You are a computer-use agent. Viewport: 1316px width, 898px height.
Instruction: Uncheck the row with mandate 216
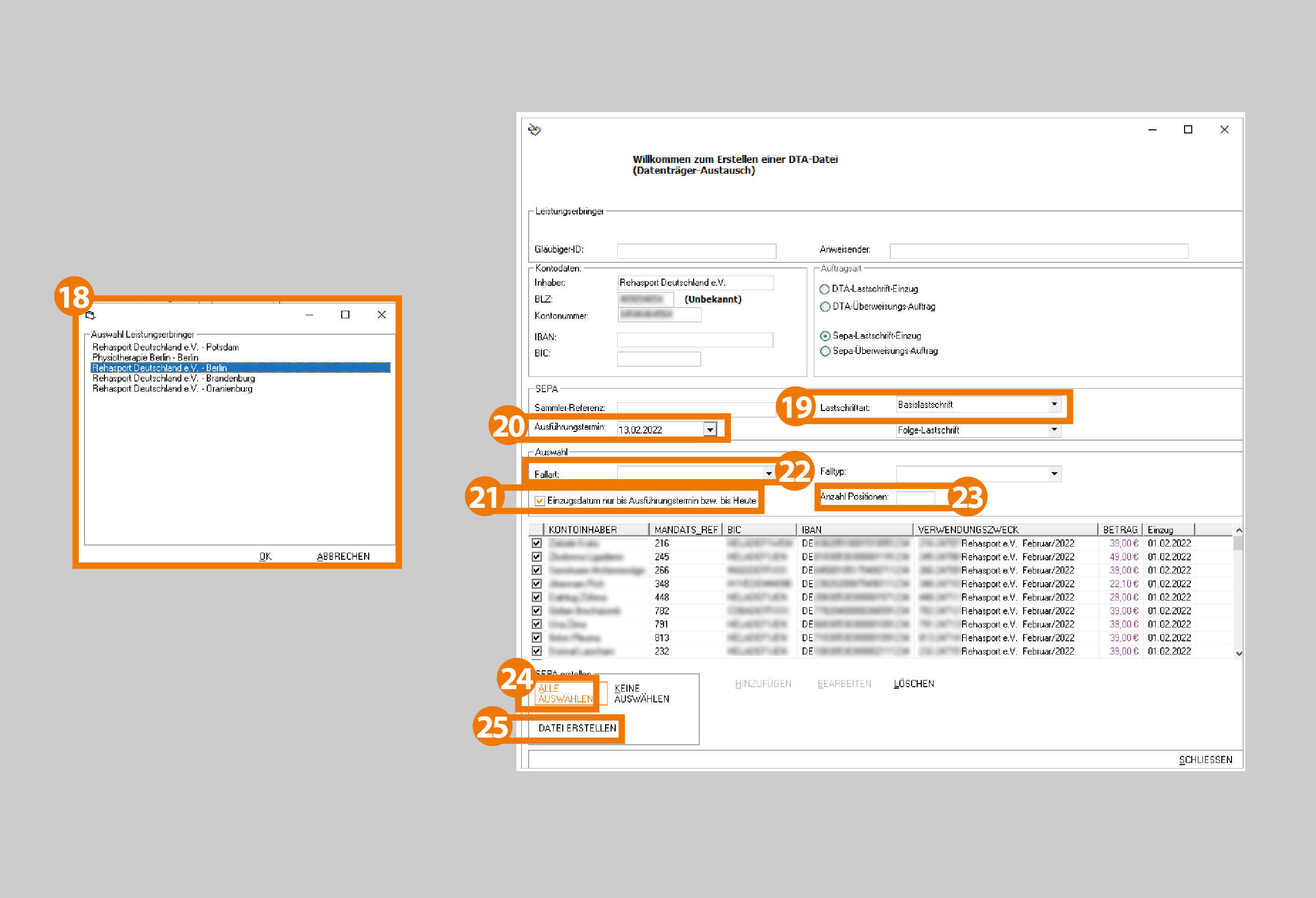click(536, 543)
